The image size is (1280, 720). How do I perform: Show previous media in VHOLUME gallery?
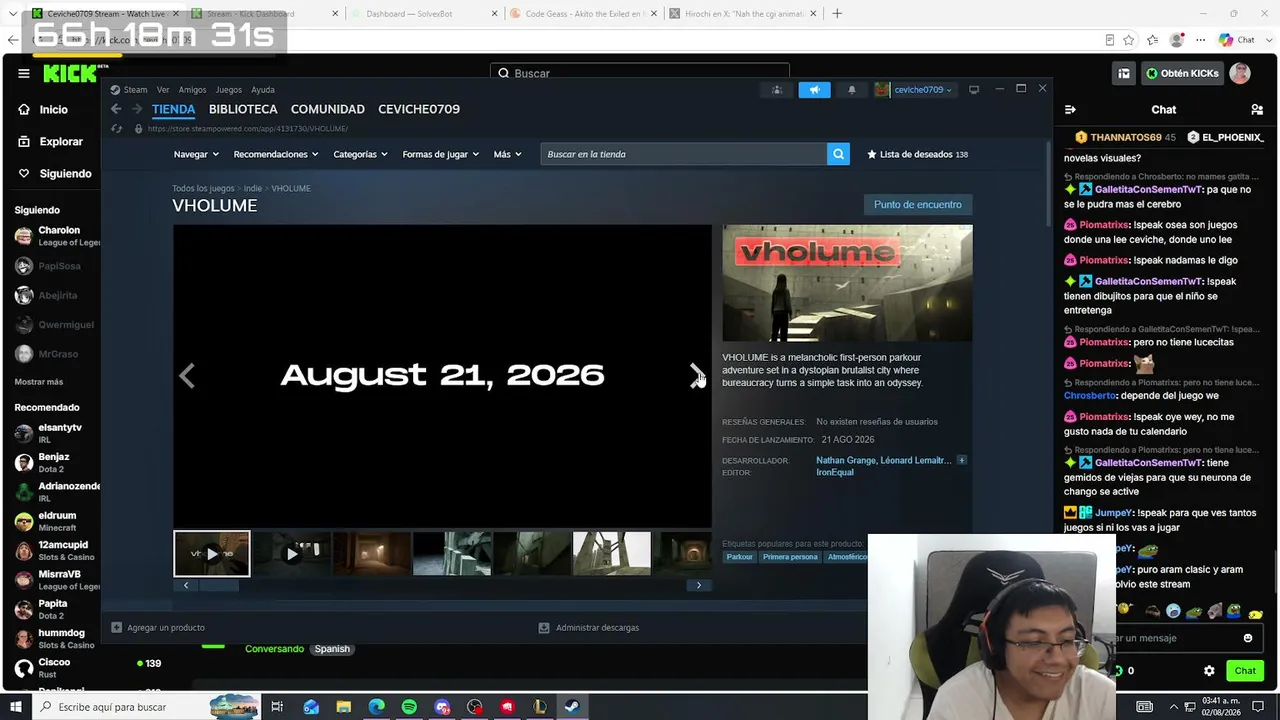(x=187, y=376)
